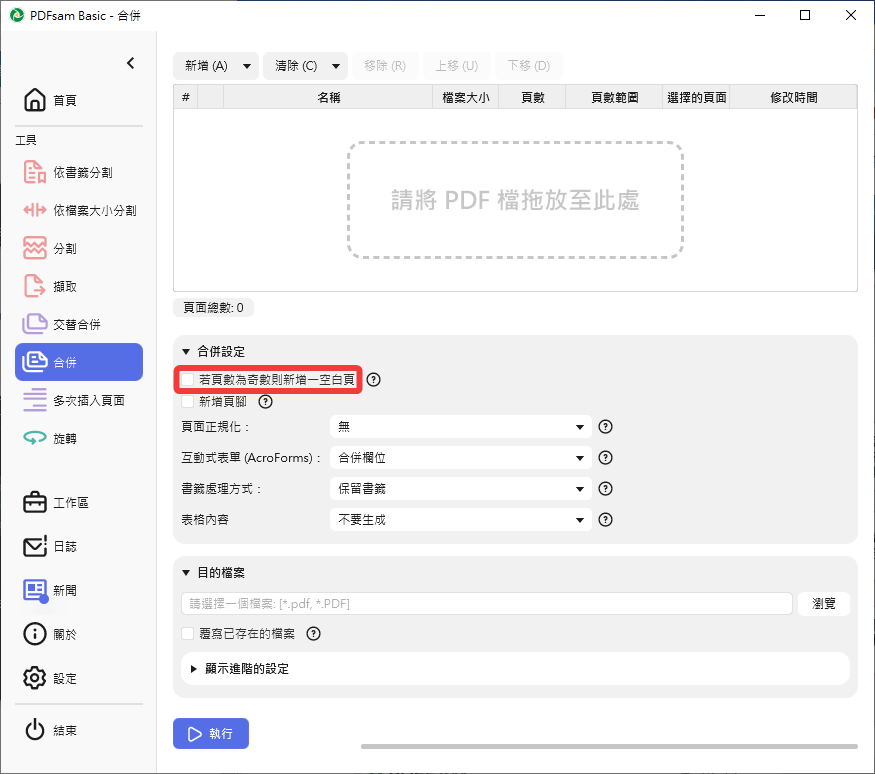Open the 日誌 log envelope icon
This screenshot has height=774, width=875.
(35, 546)
